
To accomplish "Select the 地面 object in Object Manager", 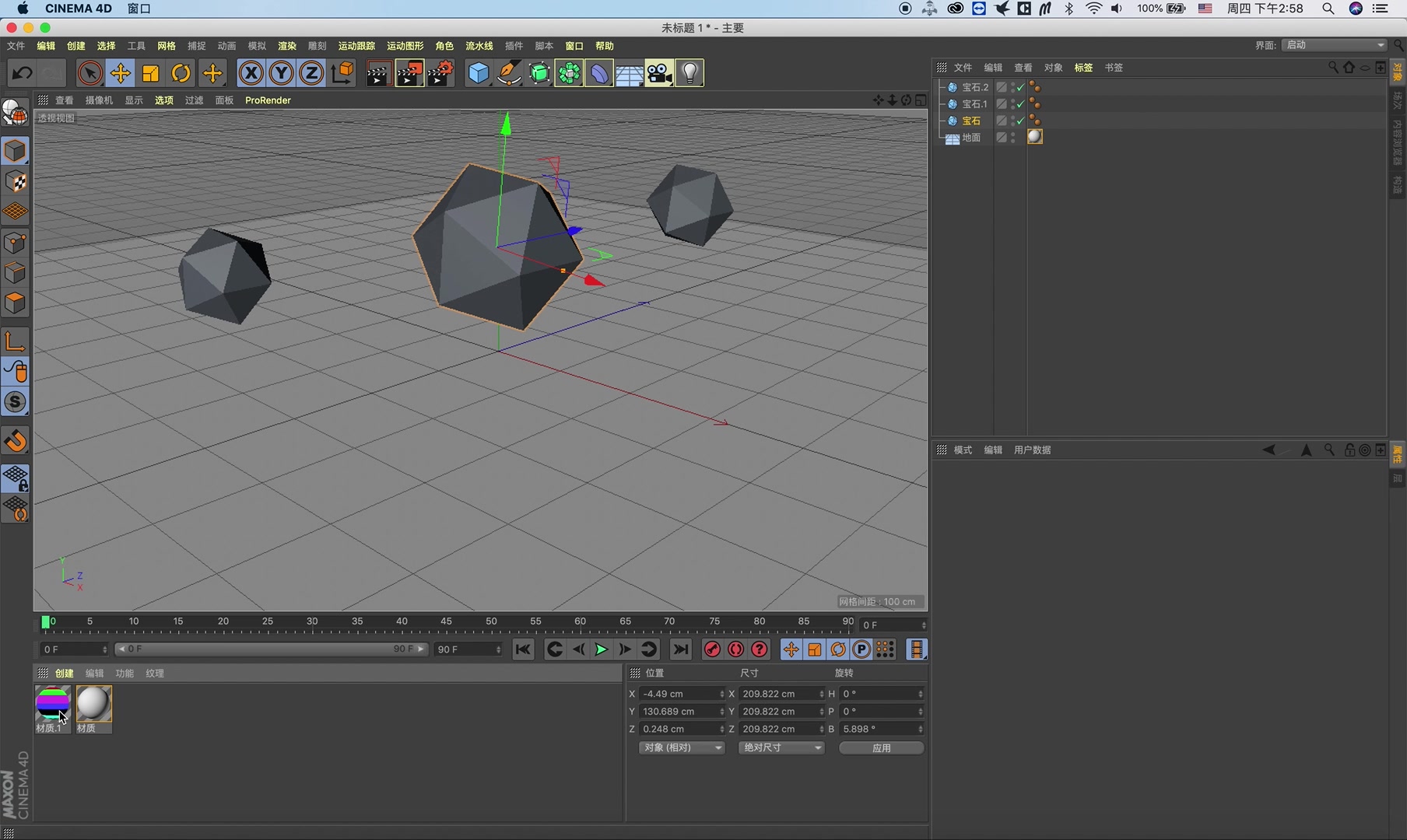I will click(970, 138).
